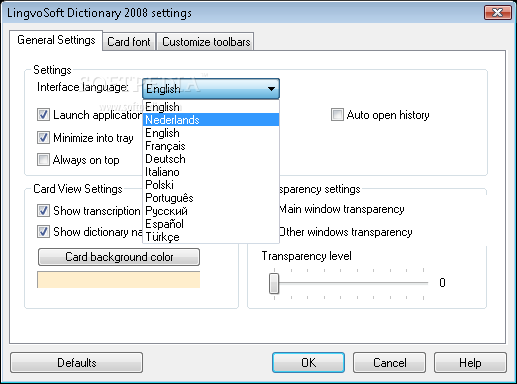This screenshot has height=384, width=517.
Task: Select Polski from the language list
Action: (211, 185)
